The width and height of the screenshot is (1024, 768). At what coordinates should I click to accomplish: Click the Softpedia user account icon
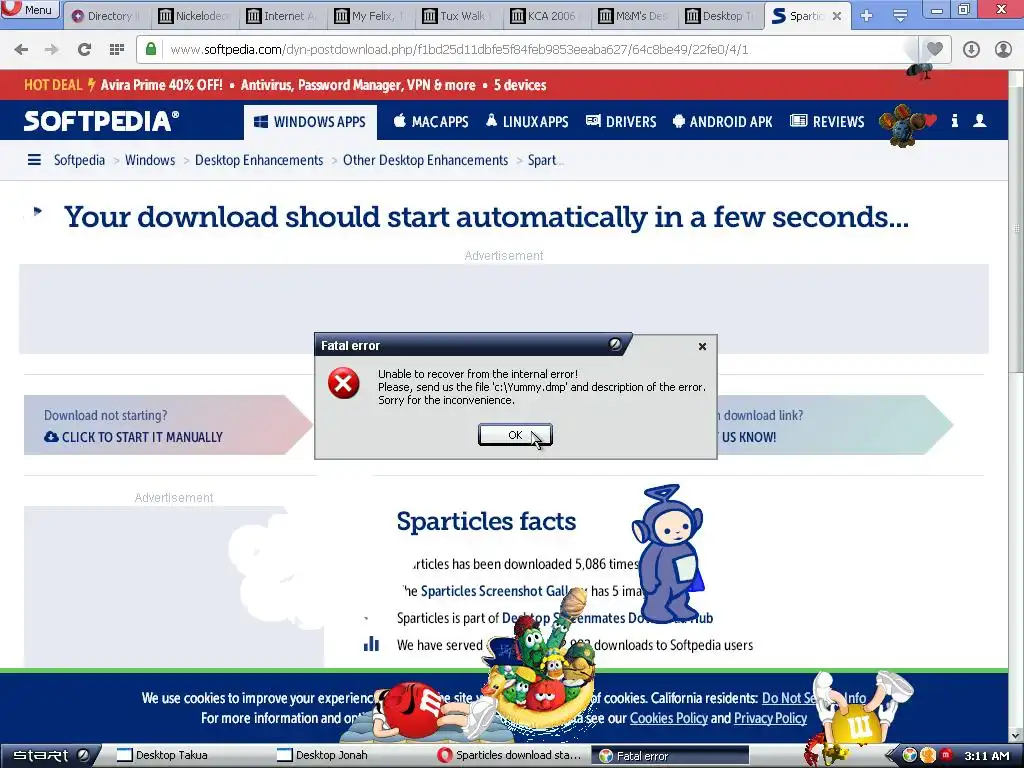point(980,121)
